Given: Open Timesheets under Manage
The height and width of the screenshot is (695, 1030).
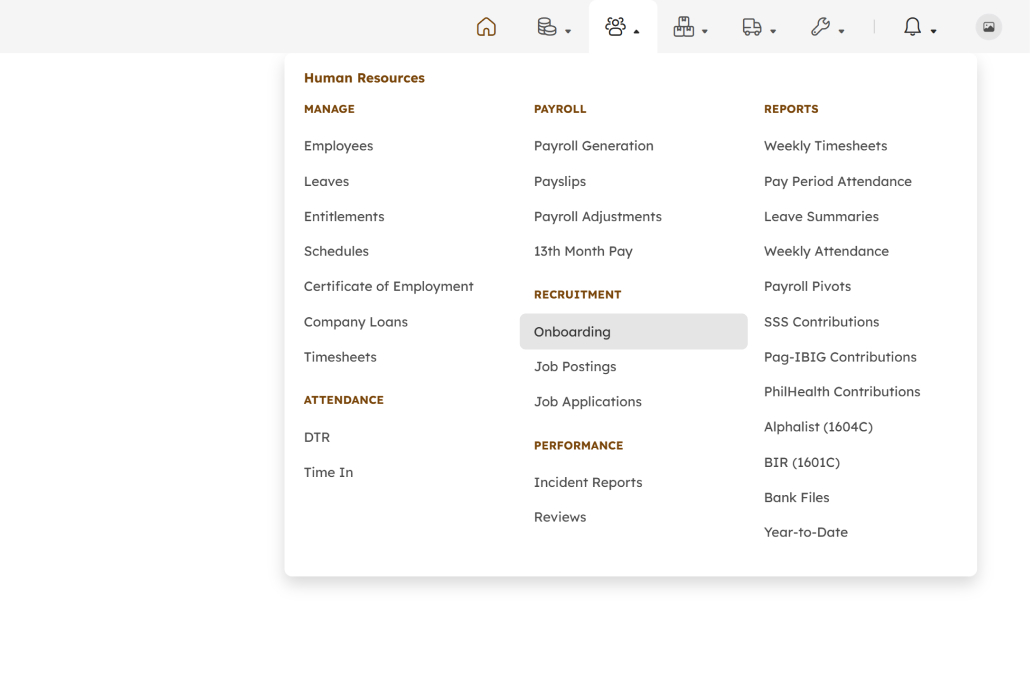Looking at the screenshot, I should pyautogui.click(x=340, y=357).
